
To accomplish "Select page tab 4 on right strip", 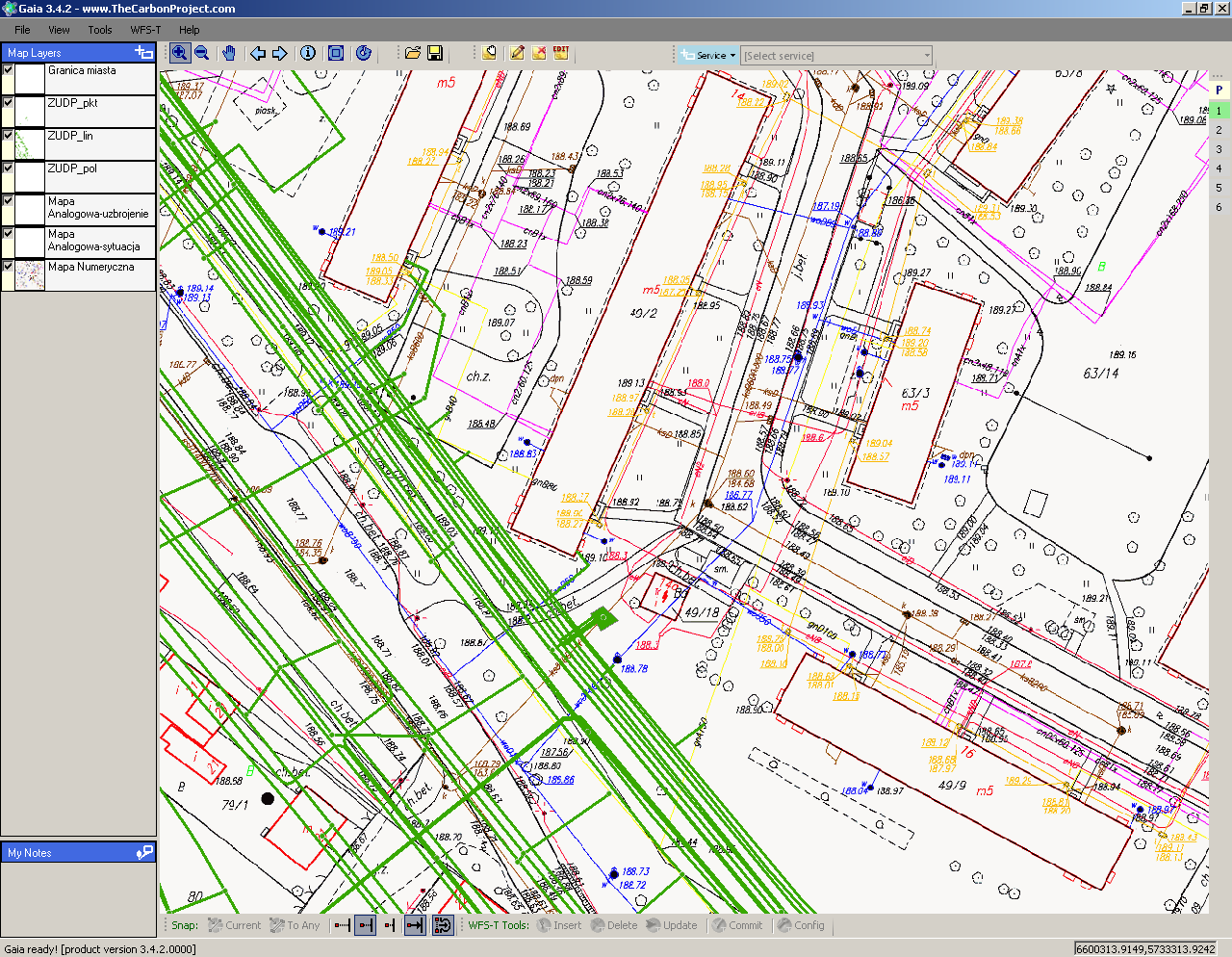I will pyautogui.click(x=1219, y=168).
